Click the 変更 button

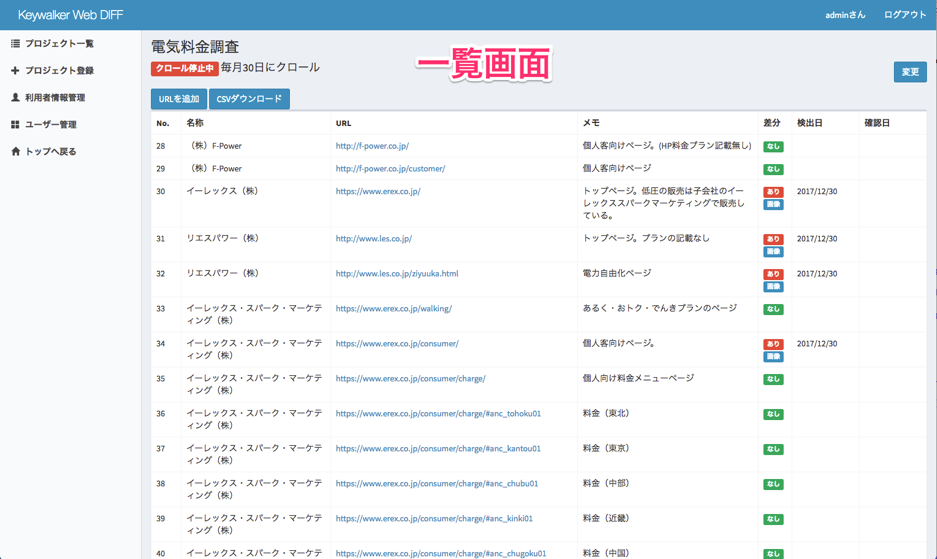point(910,72)
